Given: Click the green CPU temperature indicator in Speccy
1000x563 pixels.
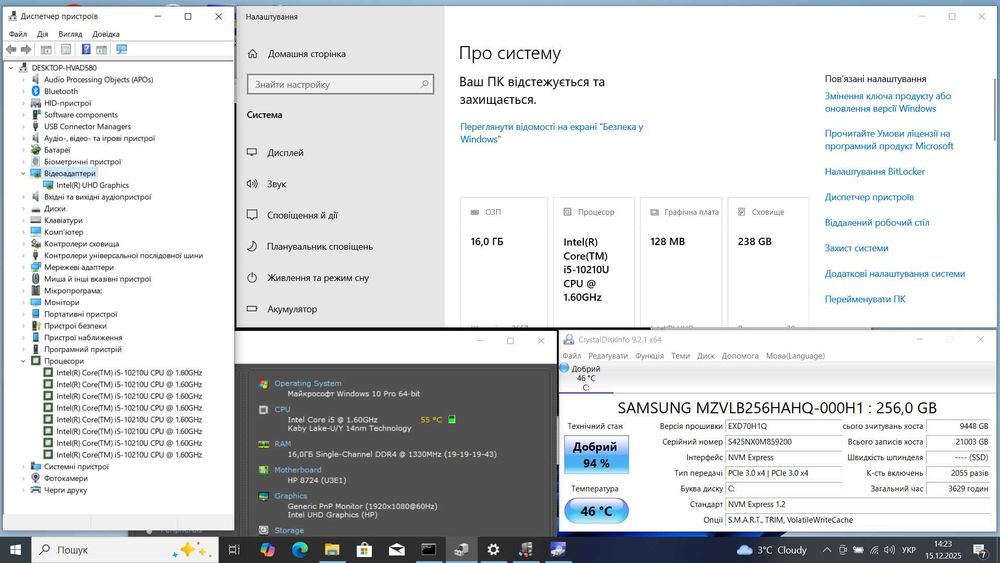Looking at the screenshot, I should (452, 420).
